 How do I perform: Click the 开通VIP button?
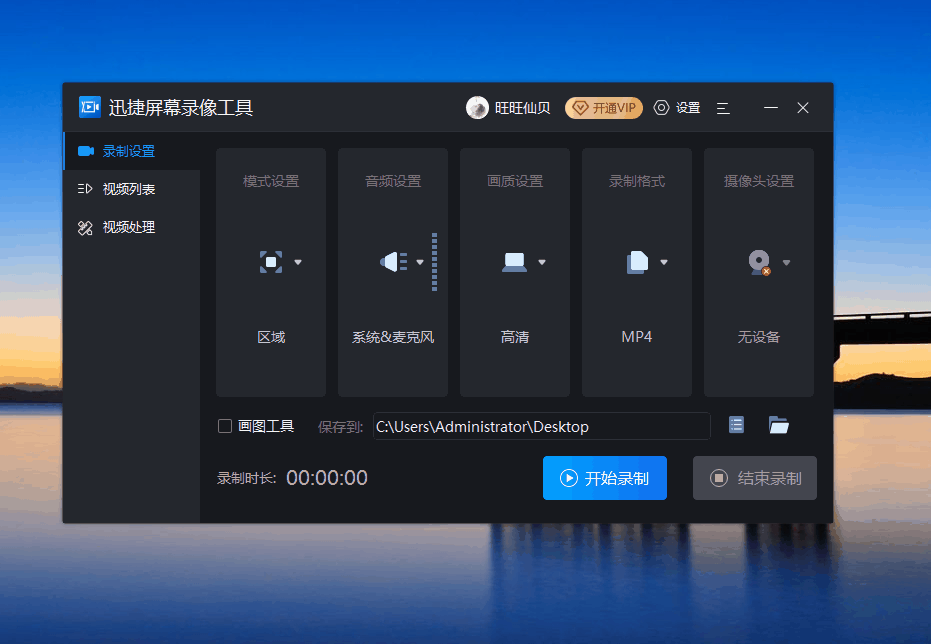[x=603, y=108]
